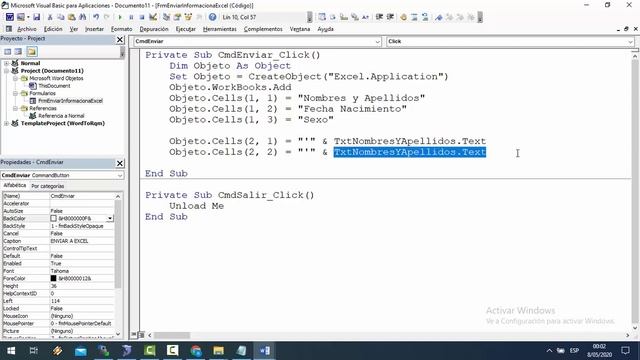Expand the Normal project node
This screenshot has width=640, height=360.
tap(7, 63)
